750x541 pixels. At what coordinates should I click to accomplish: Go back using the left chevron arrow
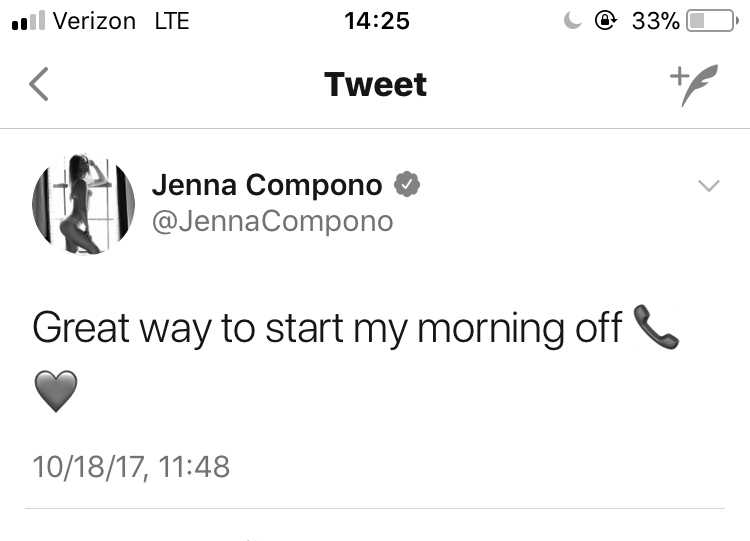tap(39, 84)
